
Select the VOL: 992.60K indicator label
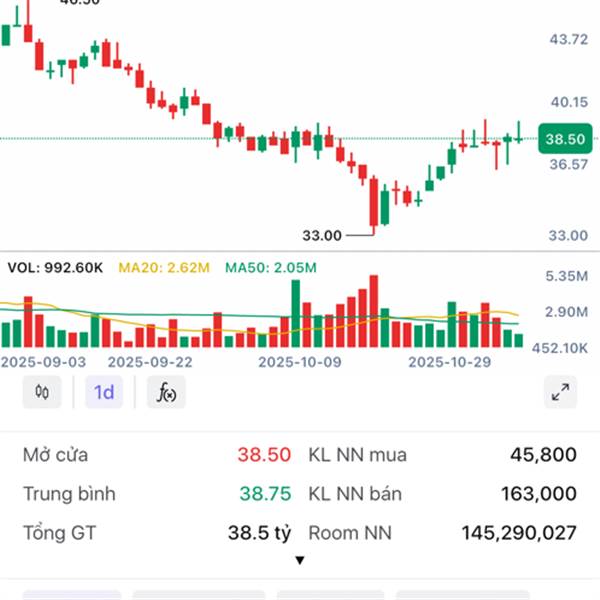coord(55,267)
